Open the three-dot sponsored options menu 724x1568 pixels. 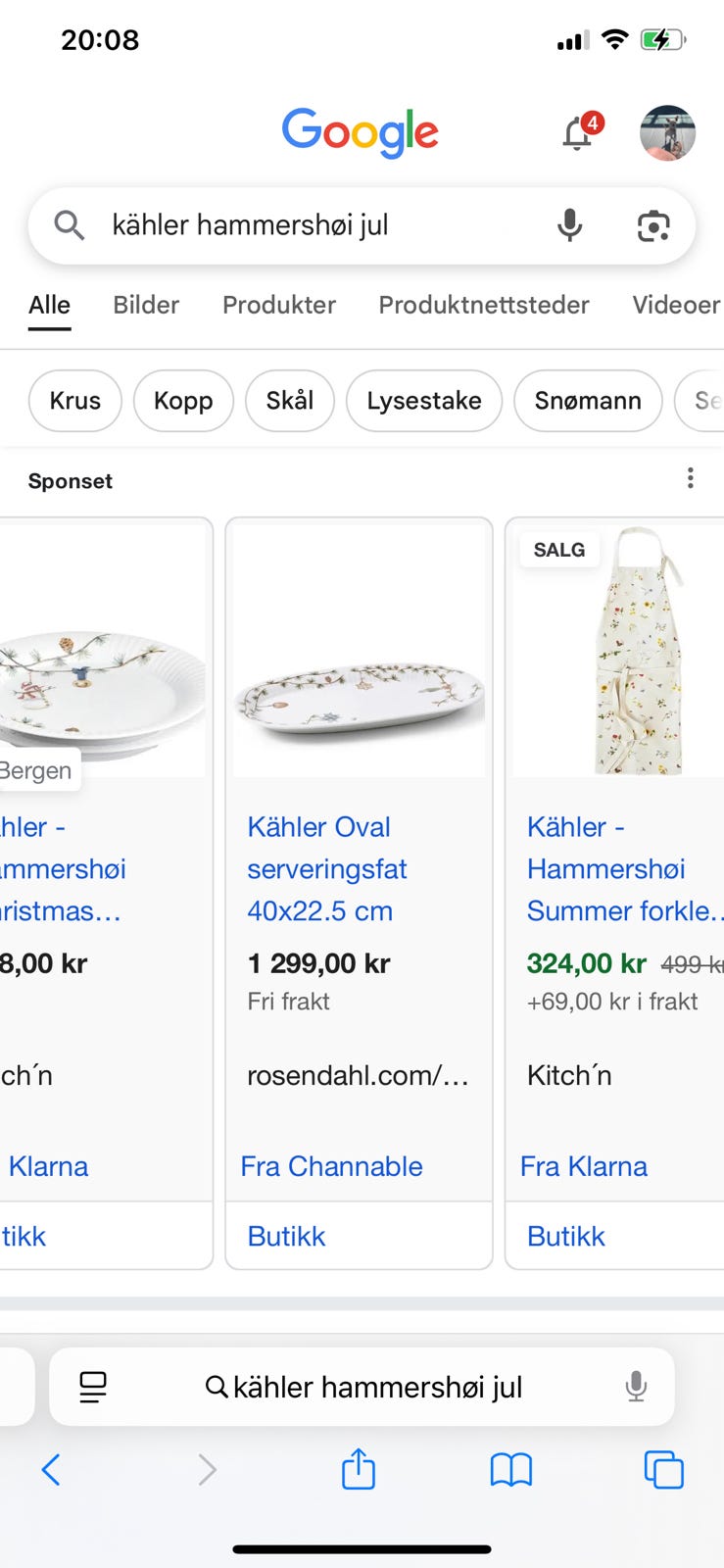point(691,478)
